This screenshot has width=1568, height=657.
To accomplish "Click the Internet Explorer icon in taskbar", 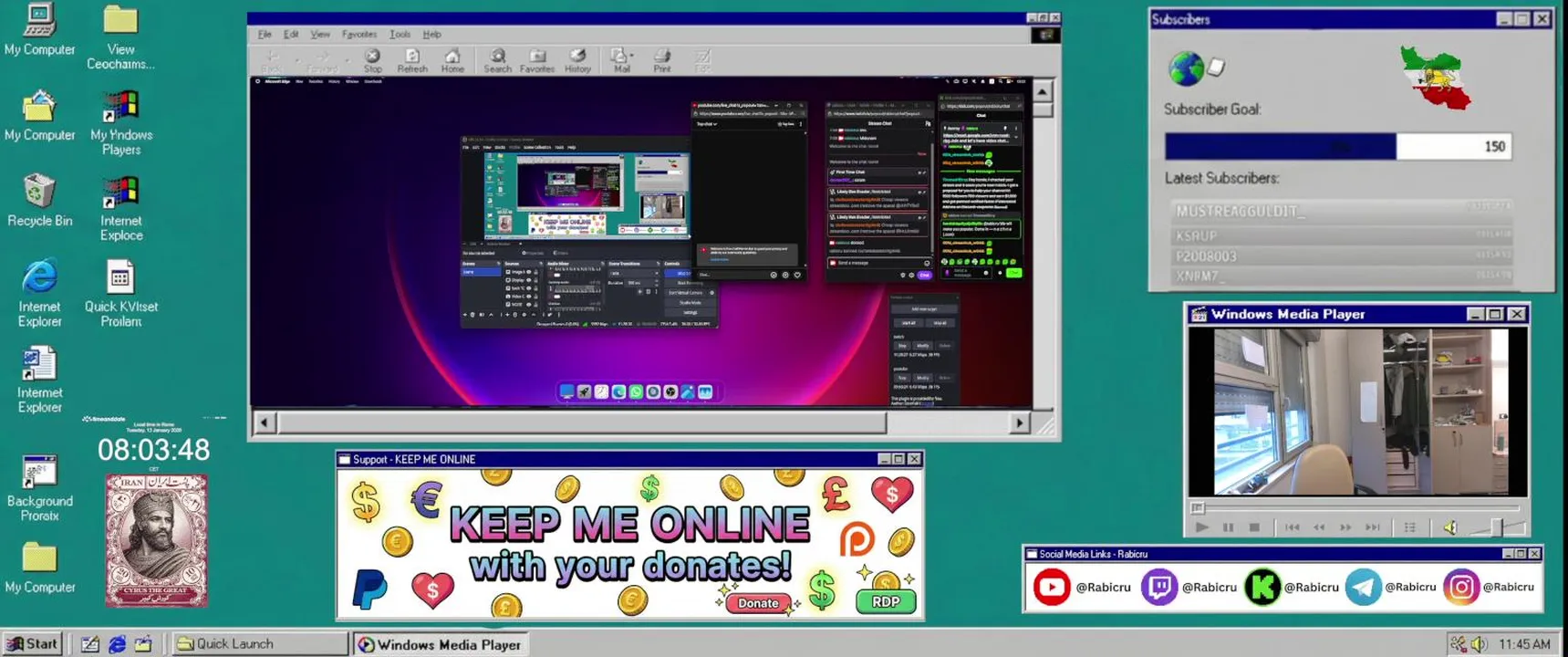I will click(x=117, y=644).
